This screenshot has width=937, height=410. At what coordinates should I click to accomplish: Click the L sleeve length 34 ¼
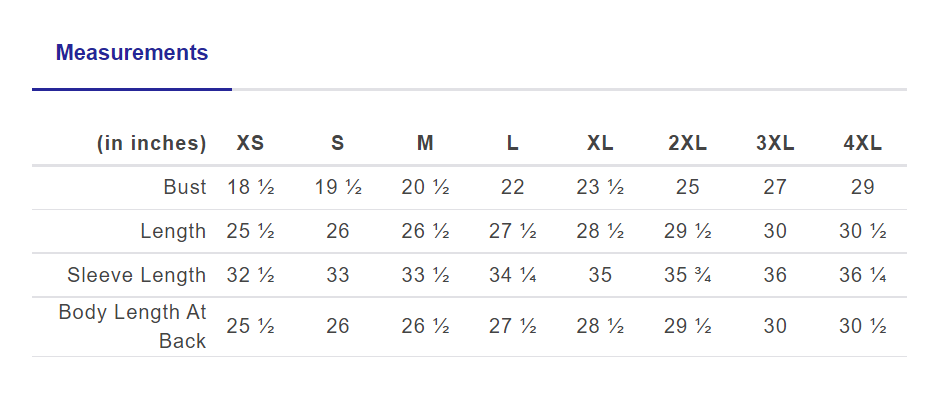[513, 275]
